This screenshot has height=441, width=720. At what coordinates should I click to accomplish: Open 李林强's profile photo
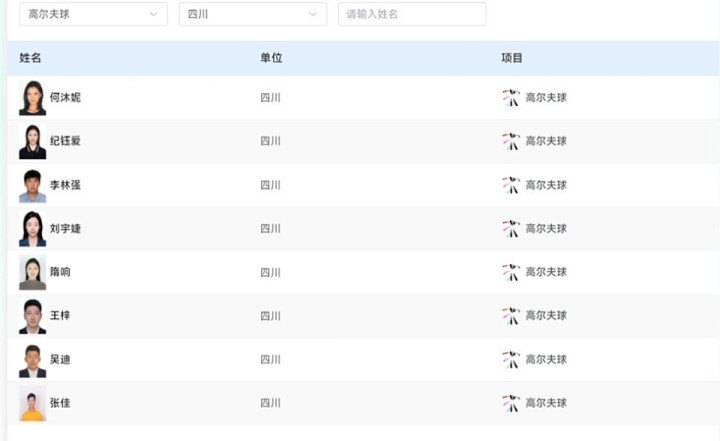32,185
